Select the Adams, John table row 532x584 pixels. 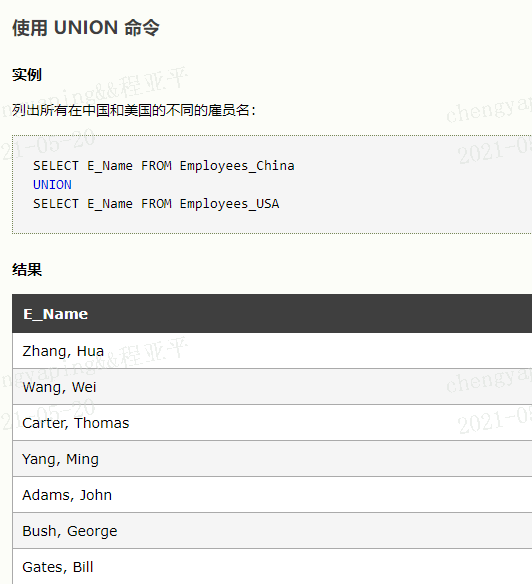pos(272,495)
